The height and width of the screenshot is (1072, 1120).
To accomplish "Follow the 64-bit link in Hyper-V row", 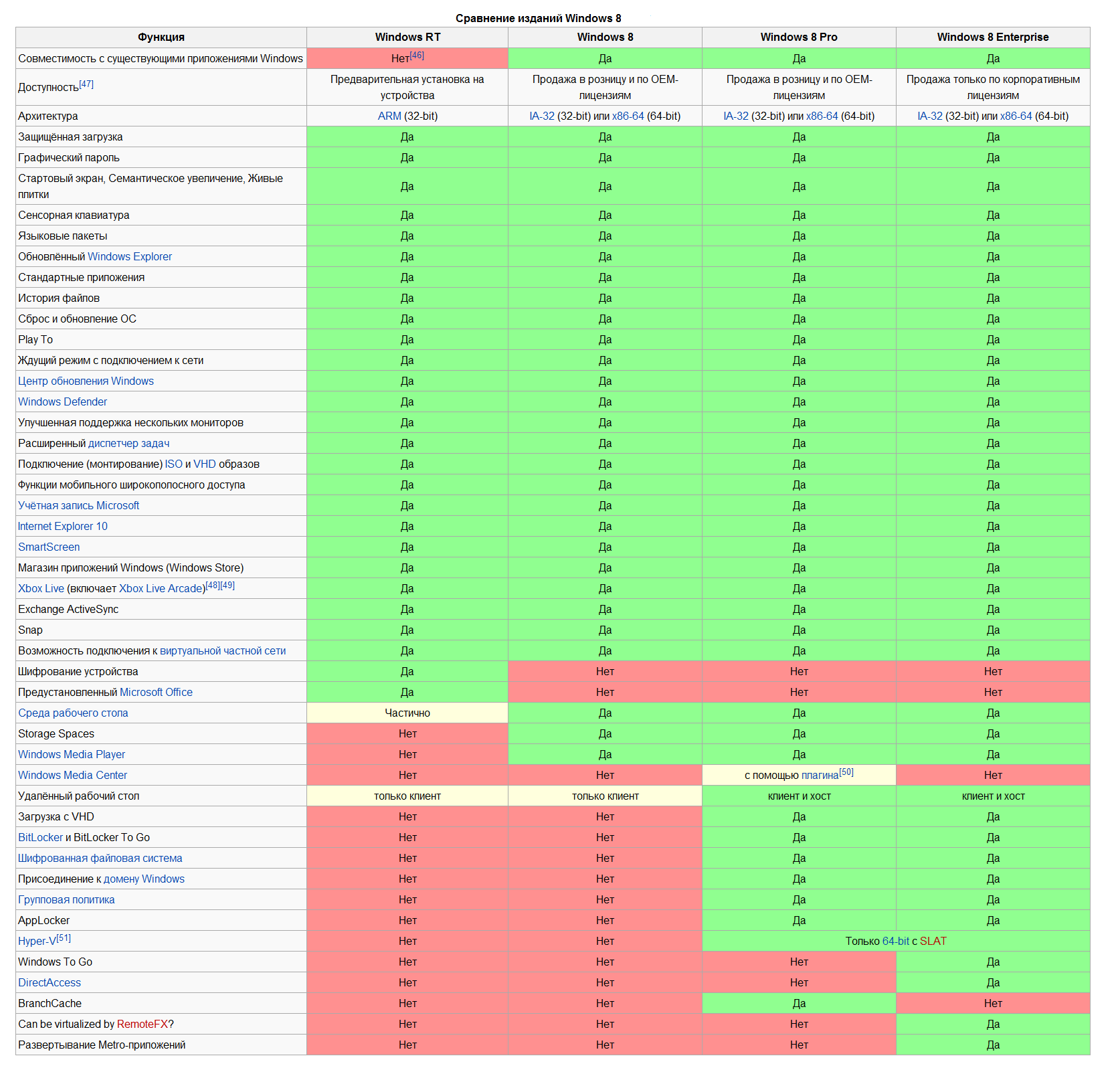I will coord(895,941).
